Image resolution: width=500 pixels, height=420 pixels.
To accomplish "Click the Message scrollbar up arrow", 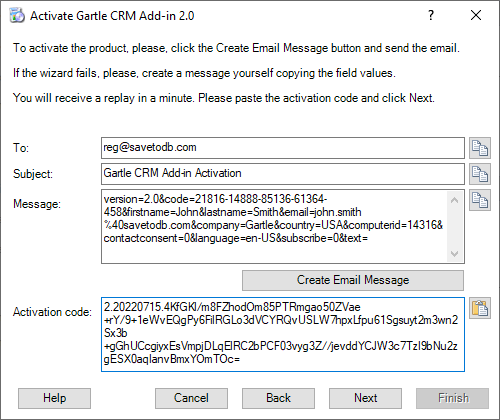I will click(454, 200).
